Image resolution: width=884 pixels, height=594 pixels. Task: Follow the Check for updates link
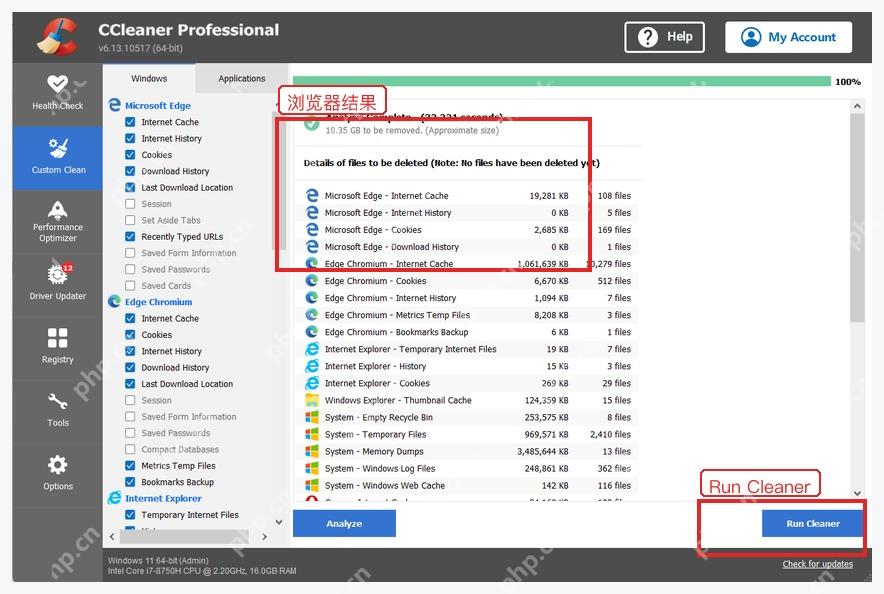(x=817, y=564)
